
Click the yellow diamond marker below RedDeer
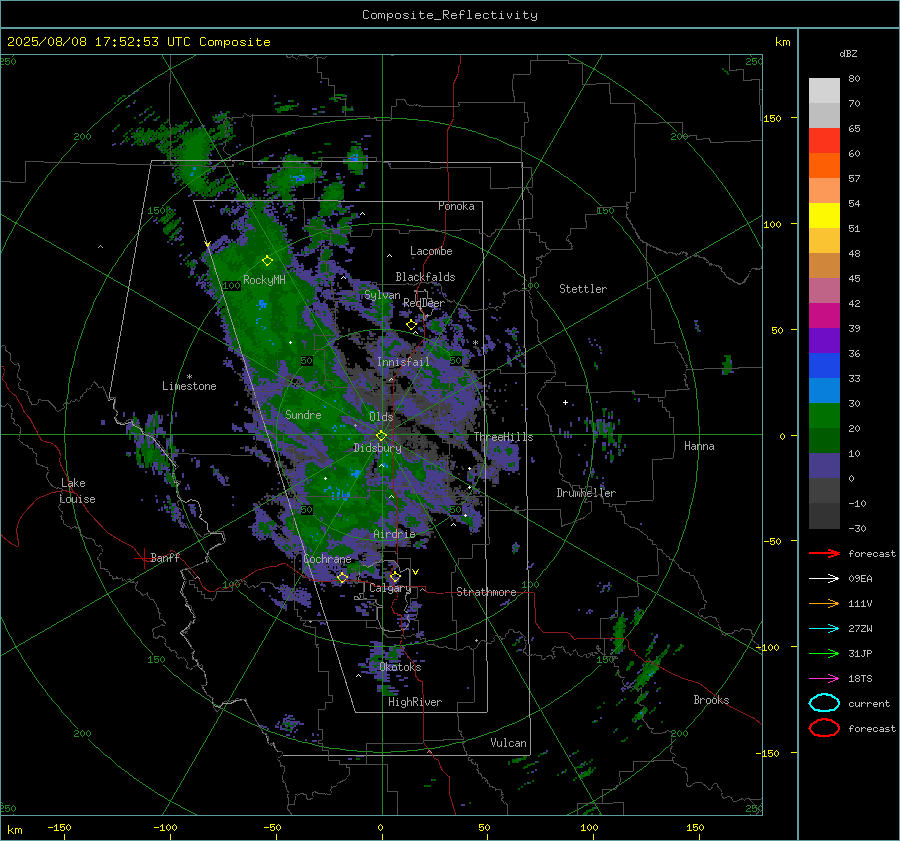point(411,325)
